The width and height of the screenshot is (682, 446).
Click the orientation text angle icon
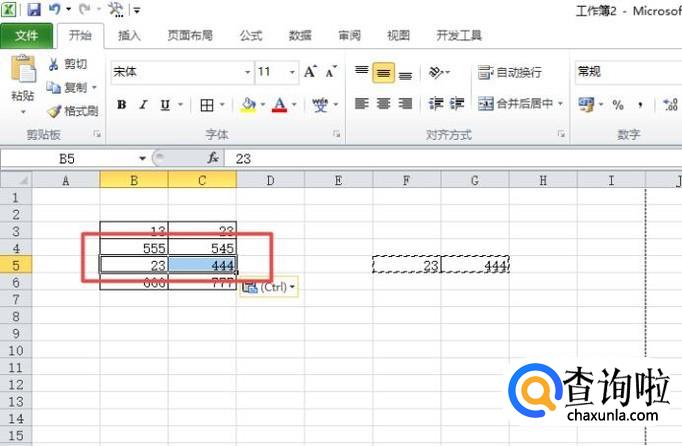(x=436, y=72)
